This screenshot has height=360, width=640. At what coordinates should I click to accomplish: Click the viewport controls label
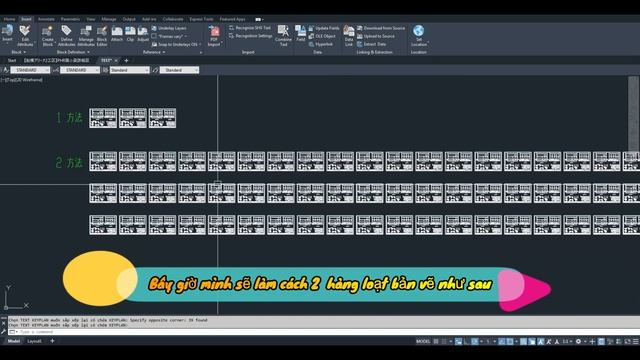(22, 80)
